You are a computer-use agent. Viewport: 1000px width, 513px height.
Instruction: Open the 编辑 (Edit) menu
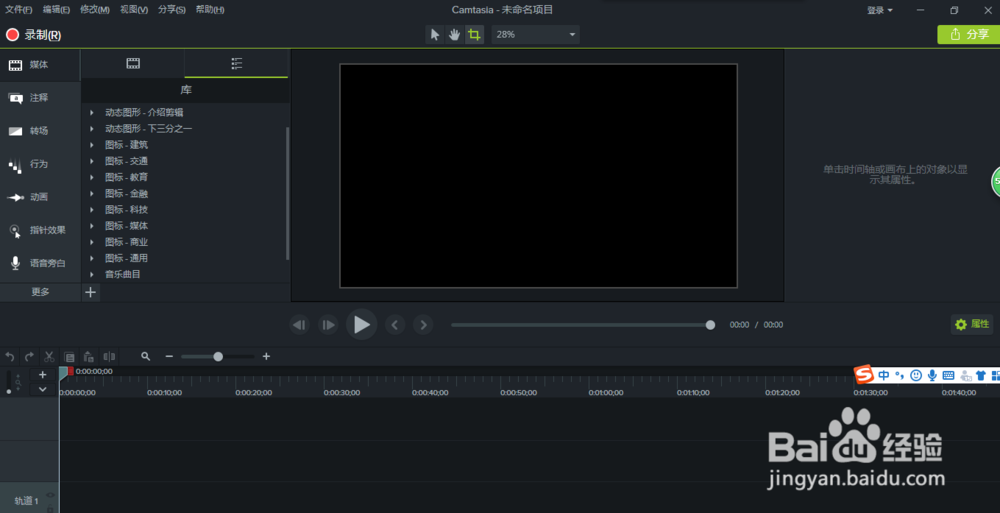[56, 10]
